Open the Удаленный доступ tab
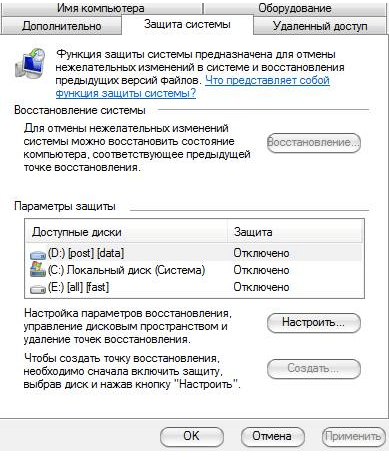 (320, 26)
